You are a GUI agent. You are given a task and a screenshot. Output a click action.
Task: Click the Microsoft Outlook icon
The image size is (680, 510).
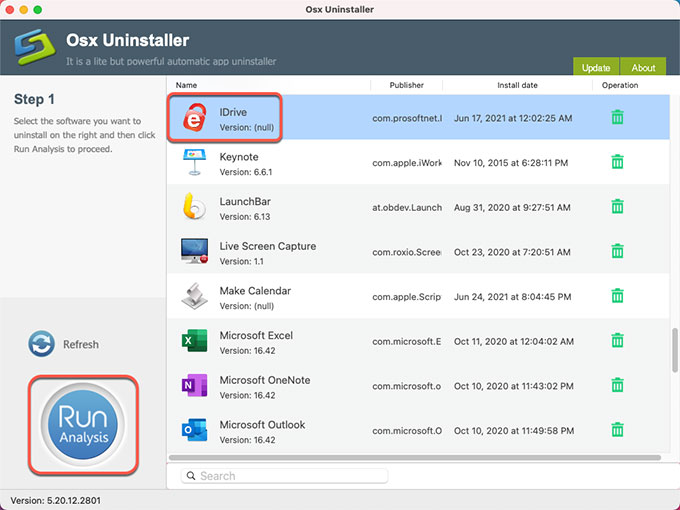pyautogui.click(x=194, y=430)
